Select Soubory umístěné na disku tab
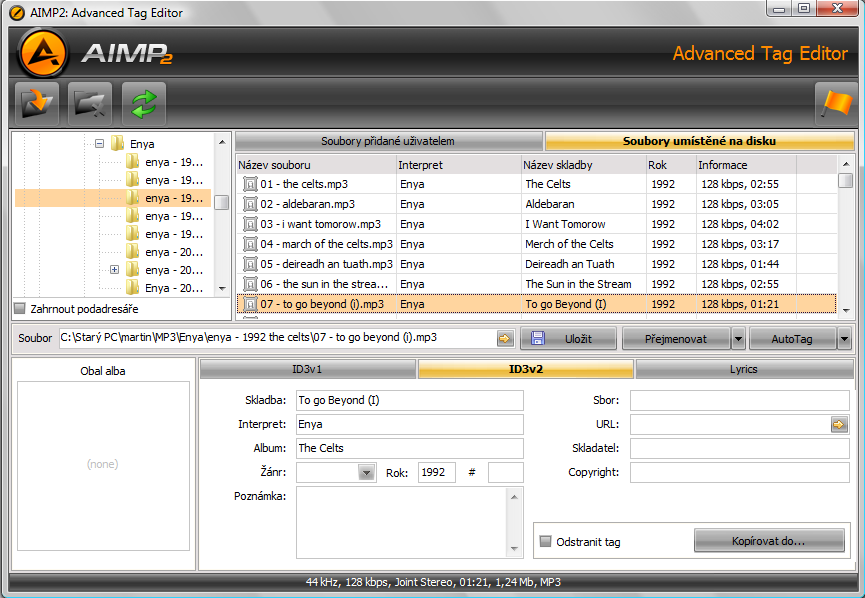This screenshot has height=598, width=865. [x=699, y=141]
